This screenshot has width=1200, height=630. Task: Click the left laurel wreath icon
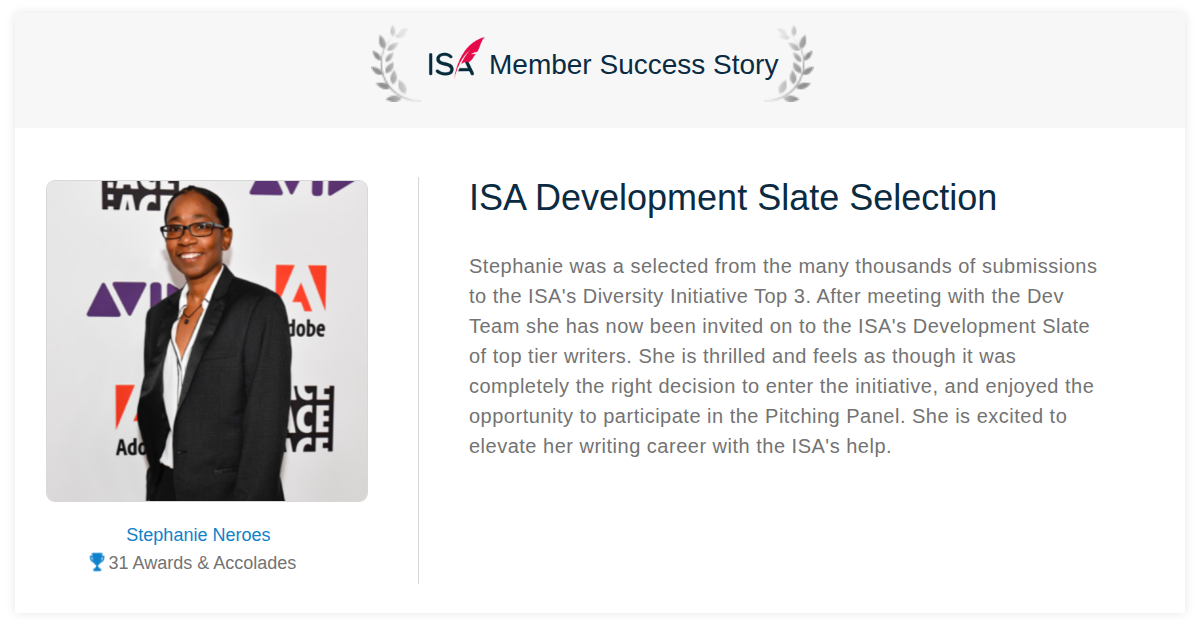coord(391,64)
